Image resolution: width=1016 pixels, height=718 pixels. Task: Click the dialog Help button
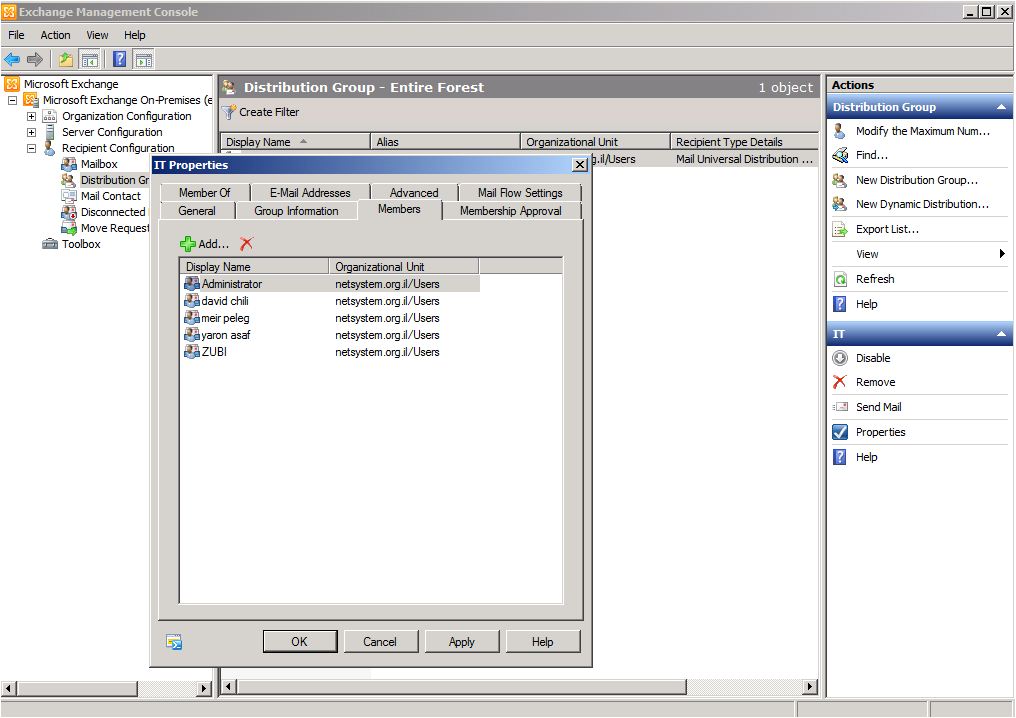(x=543, y=642)
